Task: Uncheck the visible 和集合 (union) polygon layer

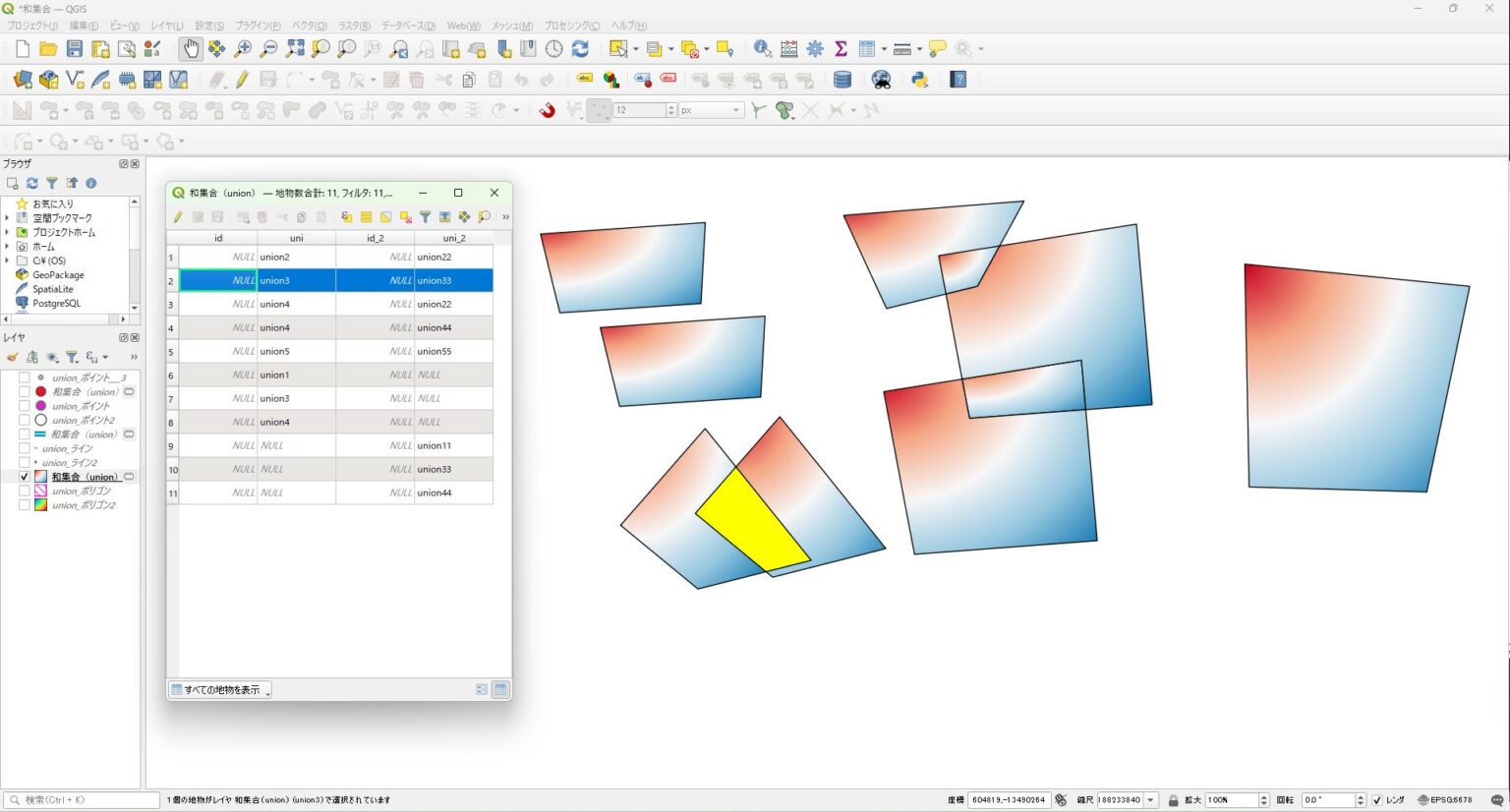Action: coord(25,477)
